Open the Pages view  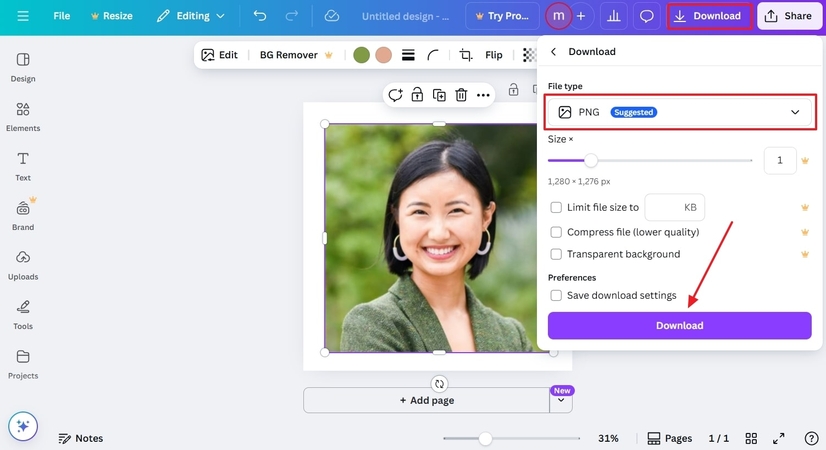(670, 438)
